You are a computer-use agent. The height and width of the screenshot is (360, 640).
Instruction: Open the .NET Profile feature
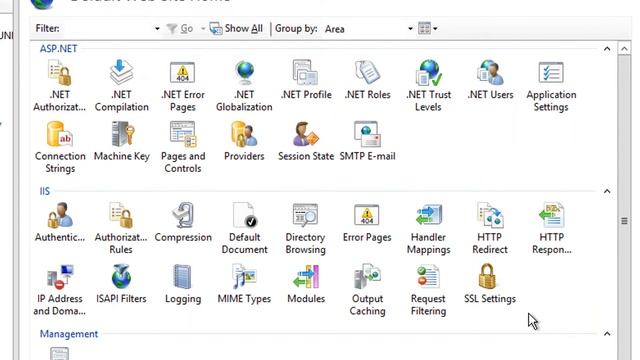click(x=306, y=80)
